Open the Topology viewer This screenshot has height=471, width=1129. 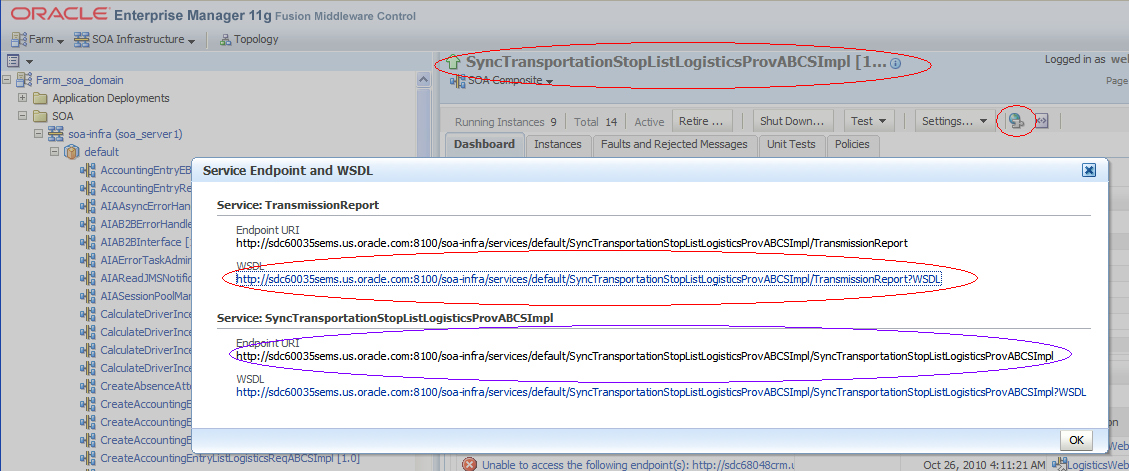[248, 40]
